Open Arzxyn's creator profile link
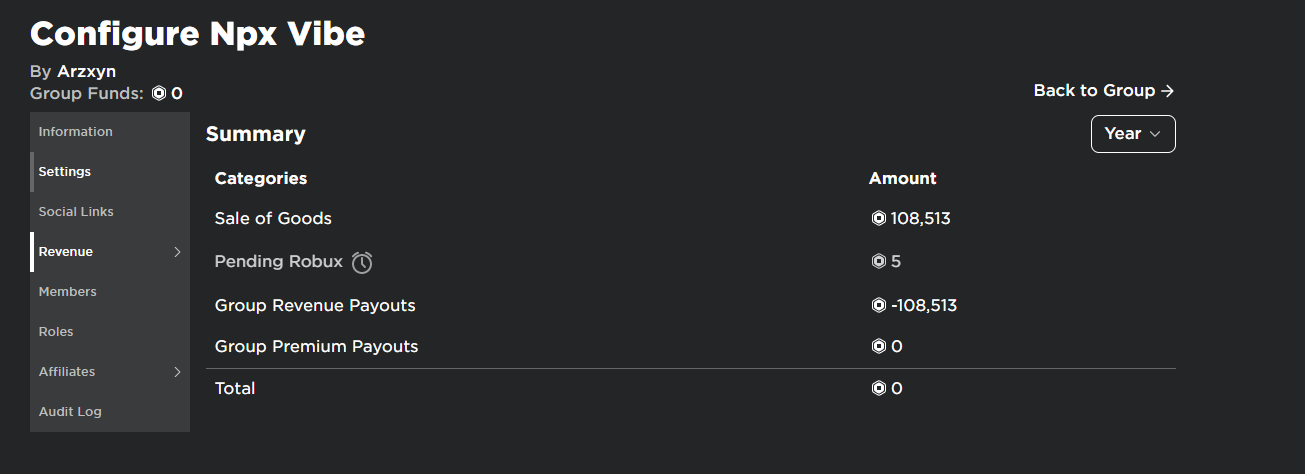The height and width of the screenshot is (474, 1305). [87, 72]
